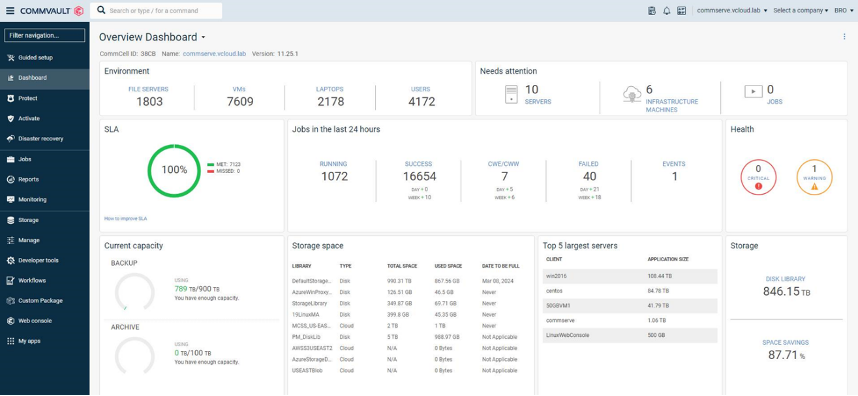Click the calendar icon in top bar
858x396 pixels.
[681, 10]
